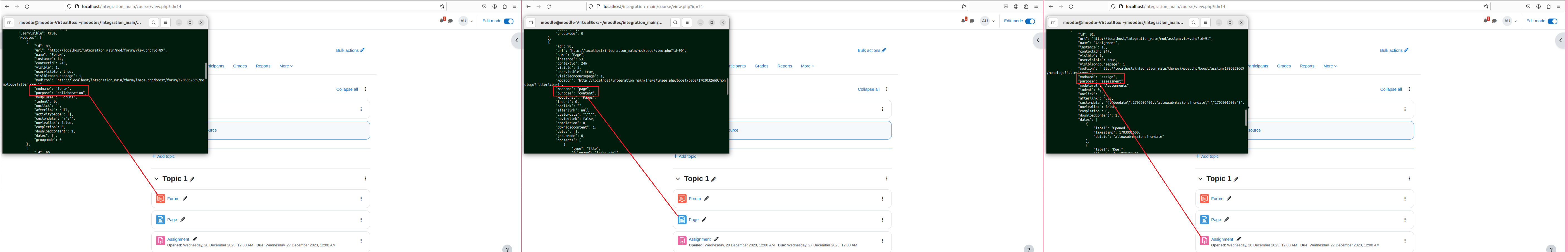Edit Page name pencil in forum-JSON terminal window
The image size is (1568, 252).
pyautogui.click(x=183, y=220)
